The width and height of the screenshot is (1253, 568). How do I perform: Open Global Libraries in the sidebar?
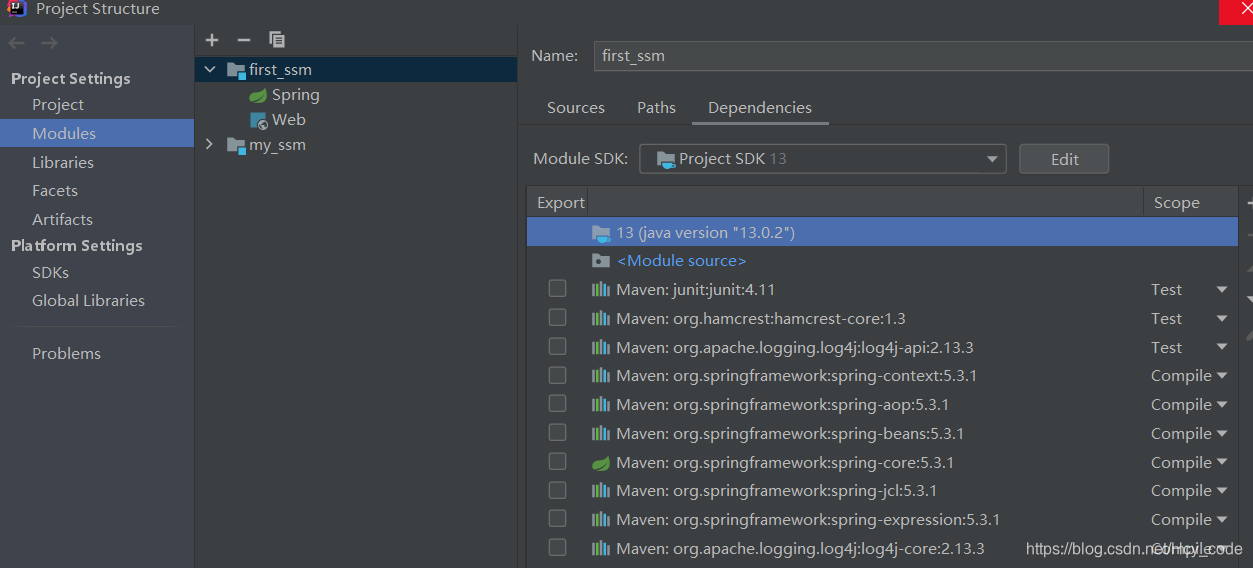88,301
